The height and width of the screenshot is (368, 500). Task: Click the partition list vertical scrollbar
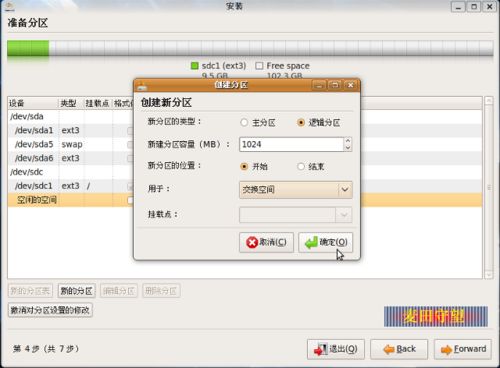point(489,188)
